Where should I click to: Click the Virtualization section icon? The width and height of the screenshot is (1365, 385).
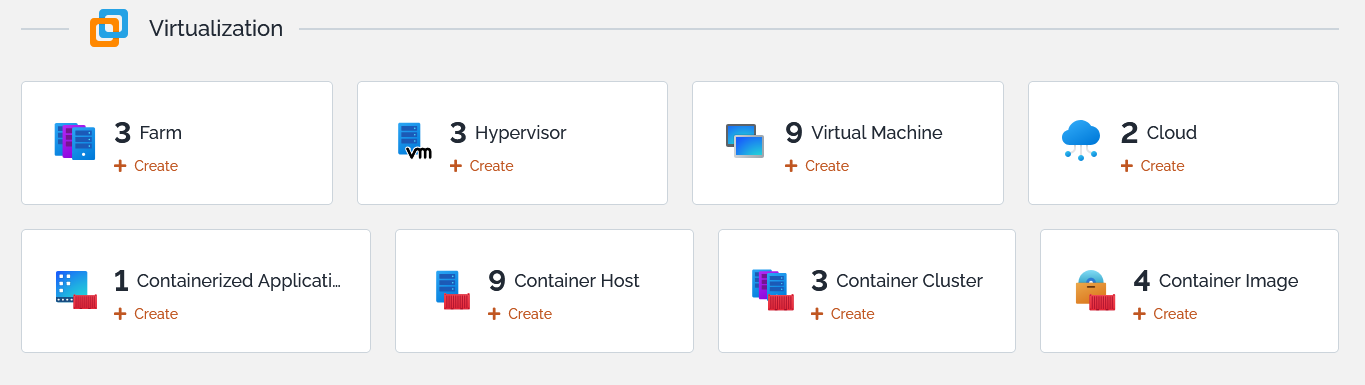tap(109, 28)
